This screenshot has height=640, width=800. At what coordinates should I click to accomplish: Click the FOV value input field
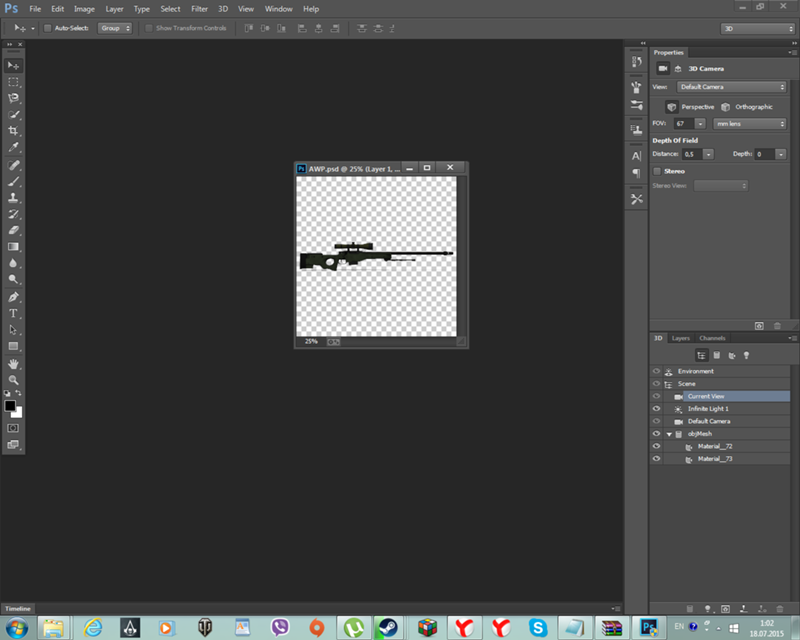[683, 124]
